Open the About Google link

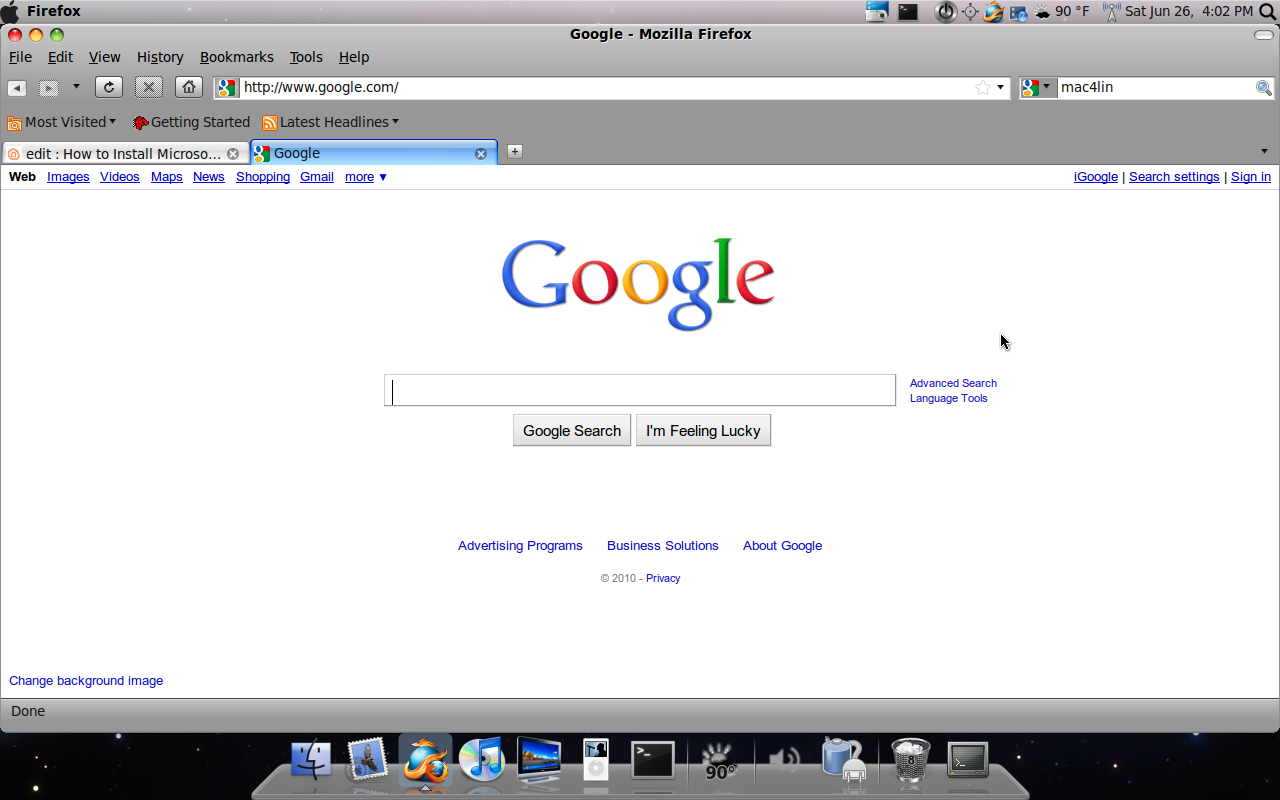pyautogui.click(x=782, y=546)
